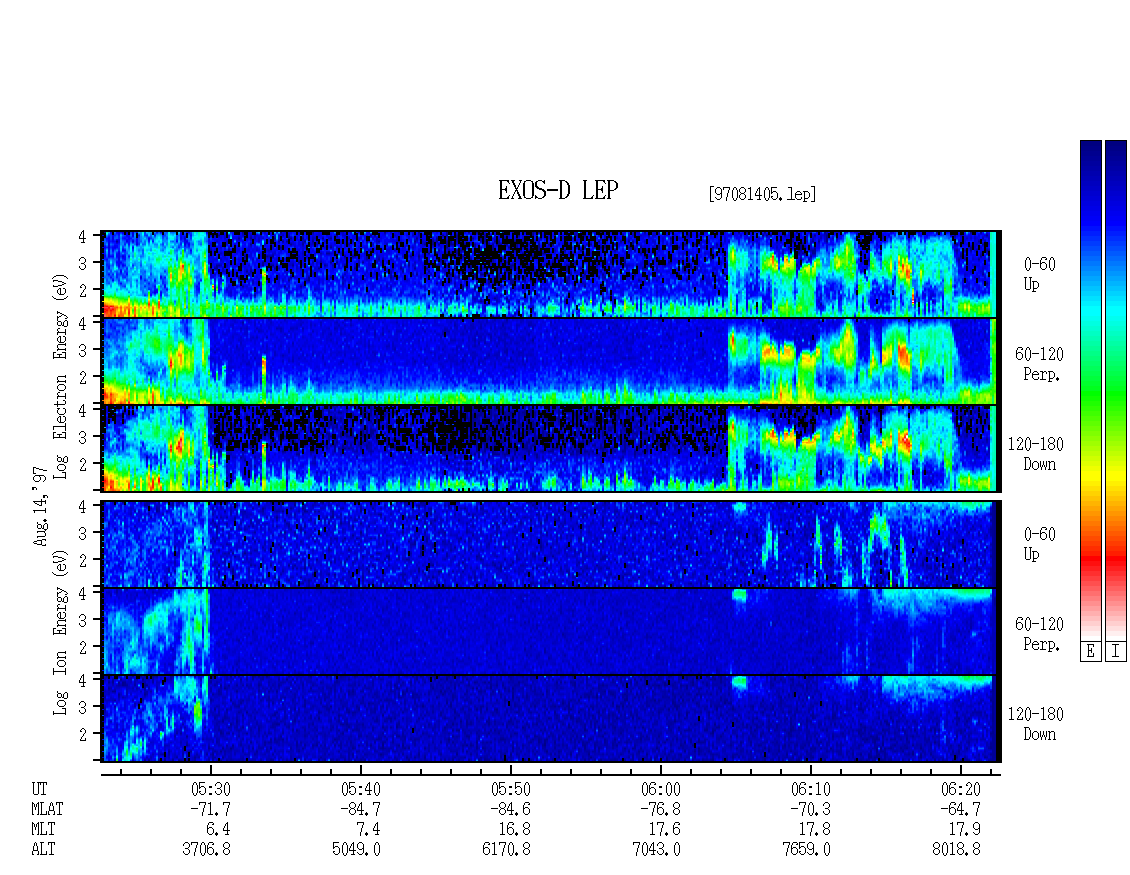
Task: Select the 06:10 UT time label
Action: [x=810, y=789]
